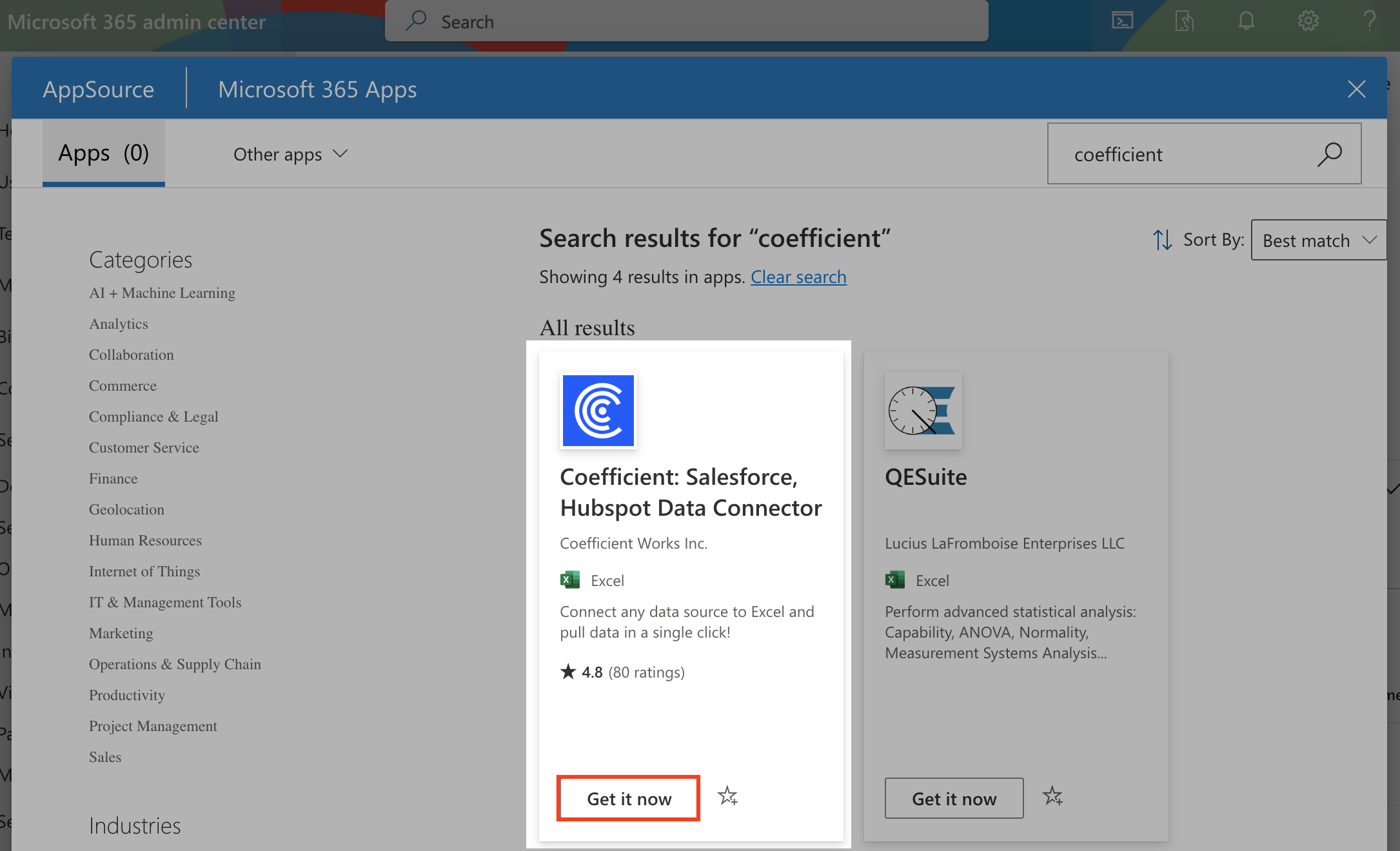
Task: Filter by Internet of Things category
Action: tap(144, 571)
